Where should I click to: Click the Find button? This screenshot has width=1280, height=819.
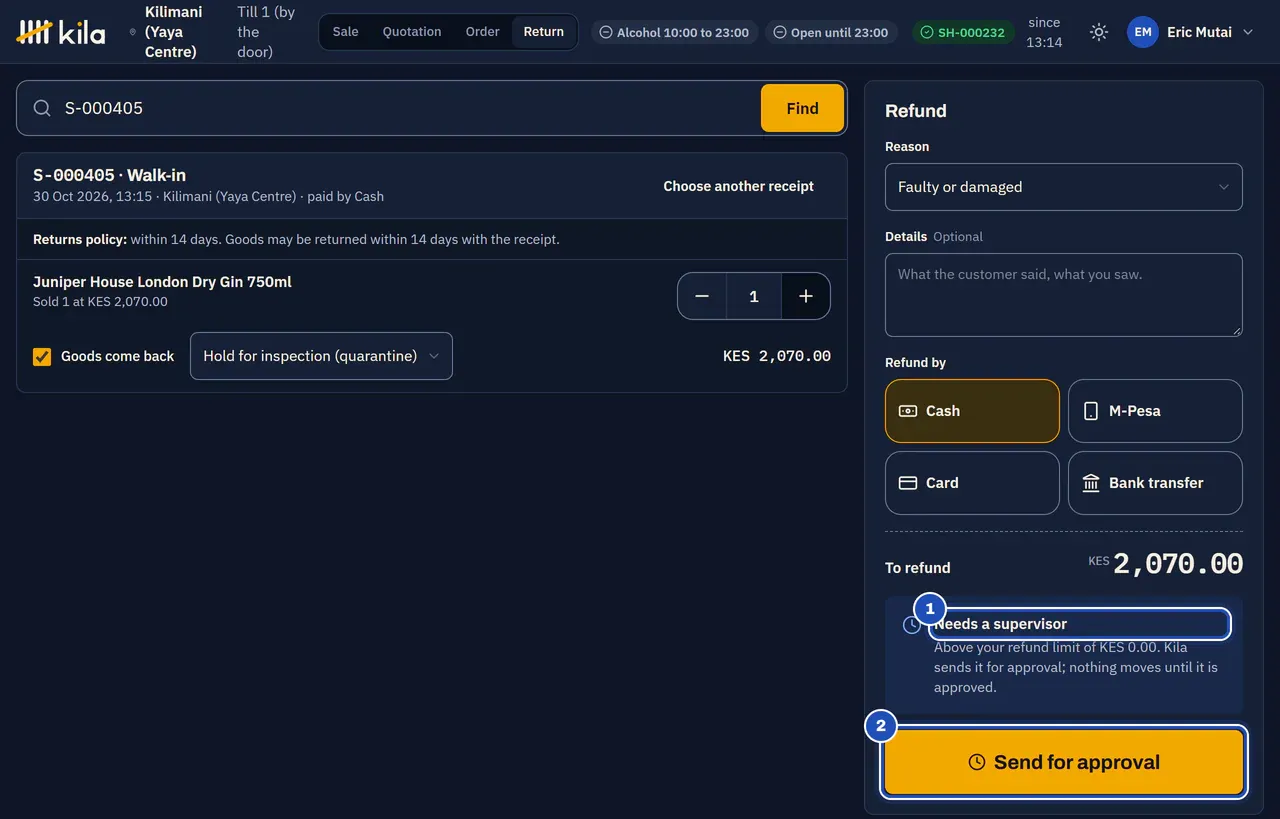pyautogui.click(x=802, y=108)
